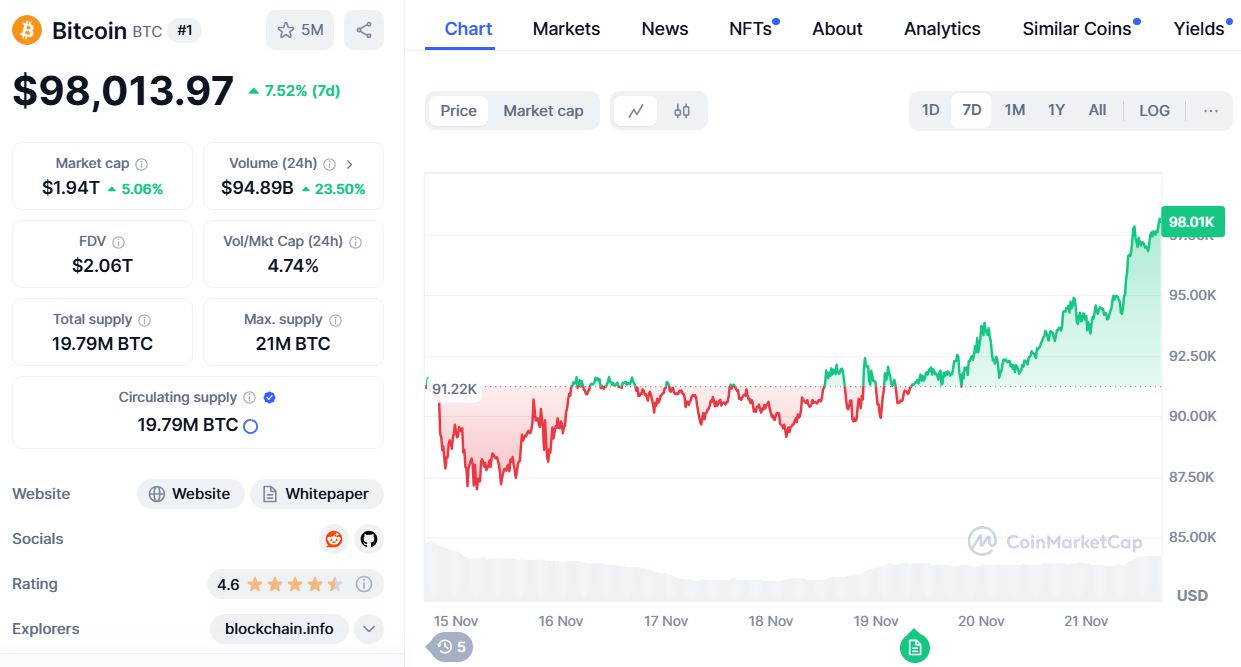The image size is (1241, 667).
Task: Open the Reddit social link icon
Action: click(334, 539)
